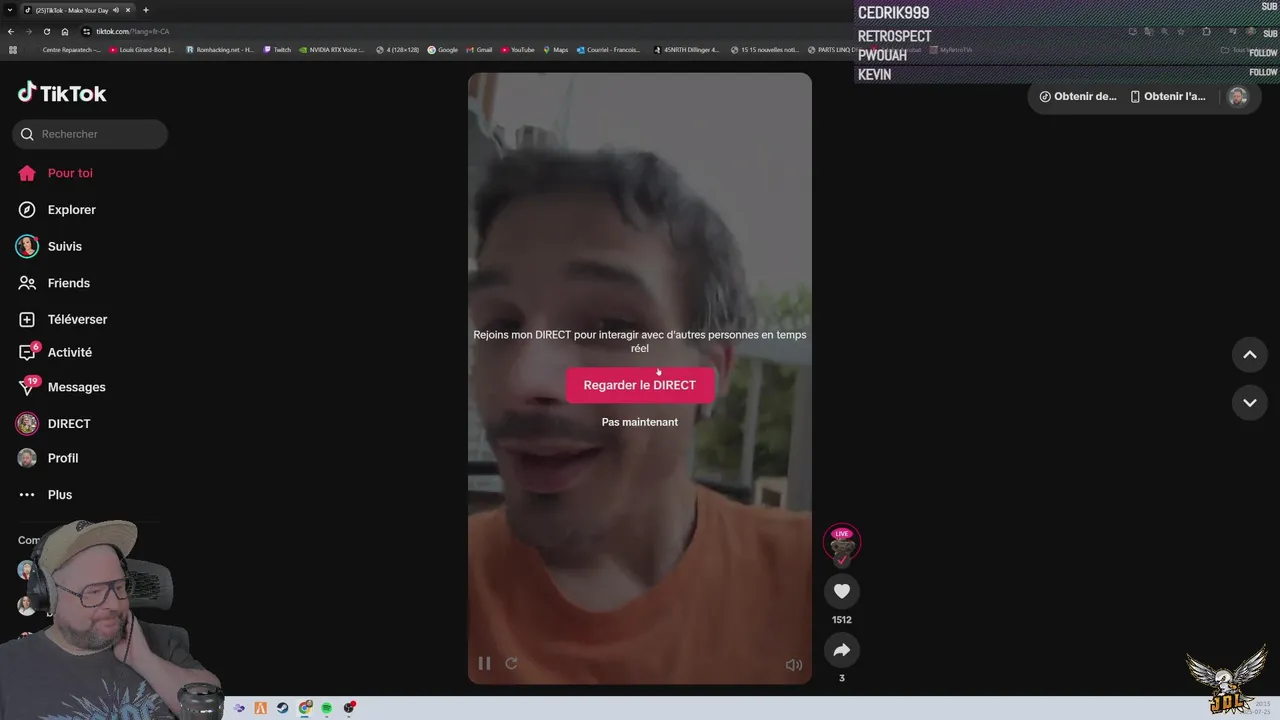The height and width of the screenshot is (720, 1280).
Task: Open the NVIDIA RTX Voice bookmark
Action: point(332,49)
